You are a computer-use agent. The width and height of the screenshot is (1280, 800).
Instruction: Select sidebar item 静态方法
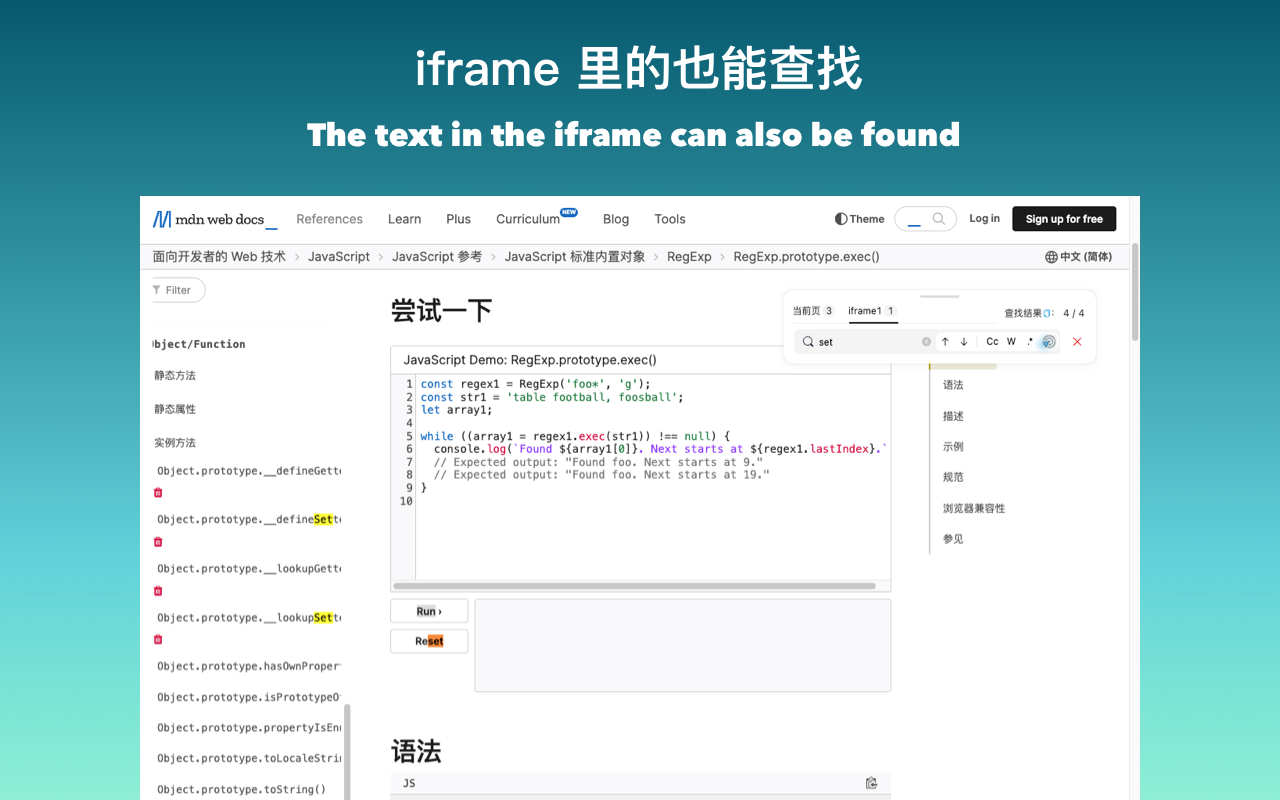click(175, 376)
